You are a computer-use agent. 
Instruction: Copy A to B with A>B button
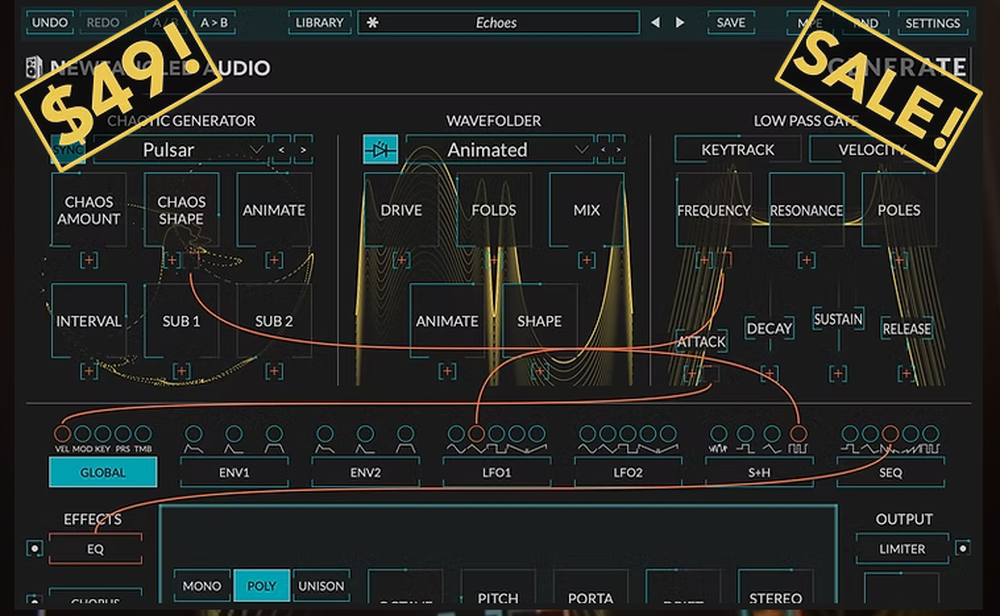click(214, 22)
